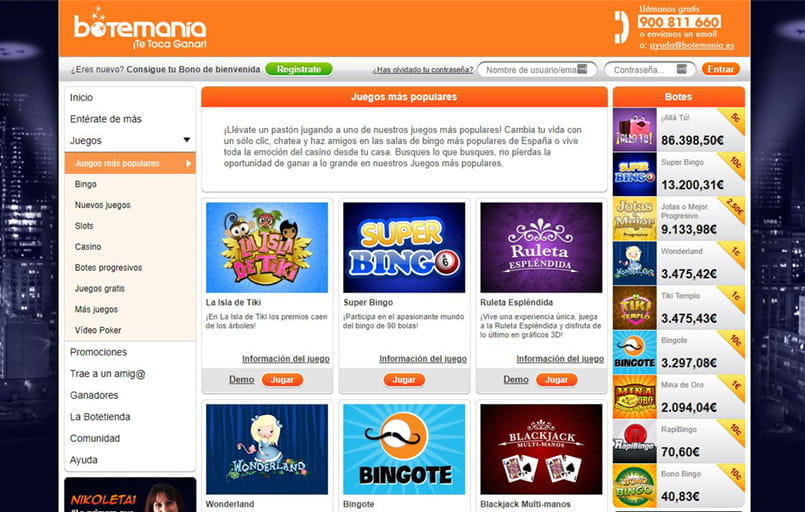Viewport: 805px width, 512px height.
Task: Click the phone icon in the header
Action: pyautogui.click(x=621, y=27)
